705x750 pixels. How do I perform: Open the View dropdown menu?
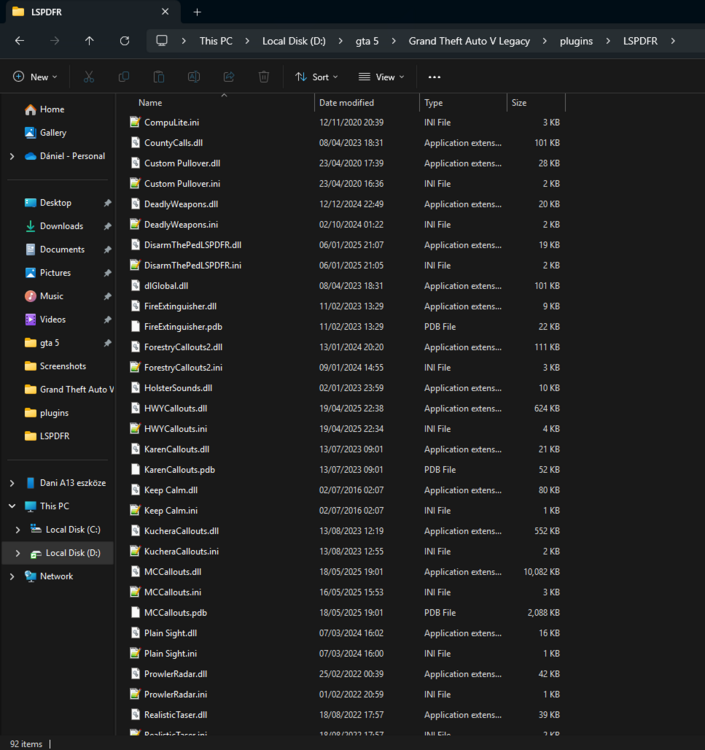pos(382,77)
